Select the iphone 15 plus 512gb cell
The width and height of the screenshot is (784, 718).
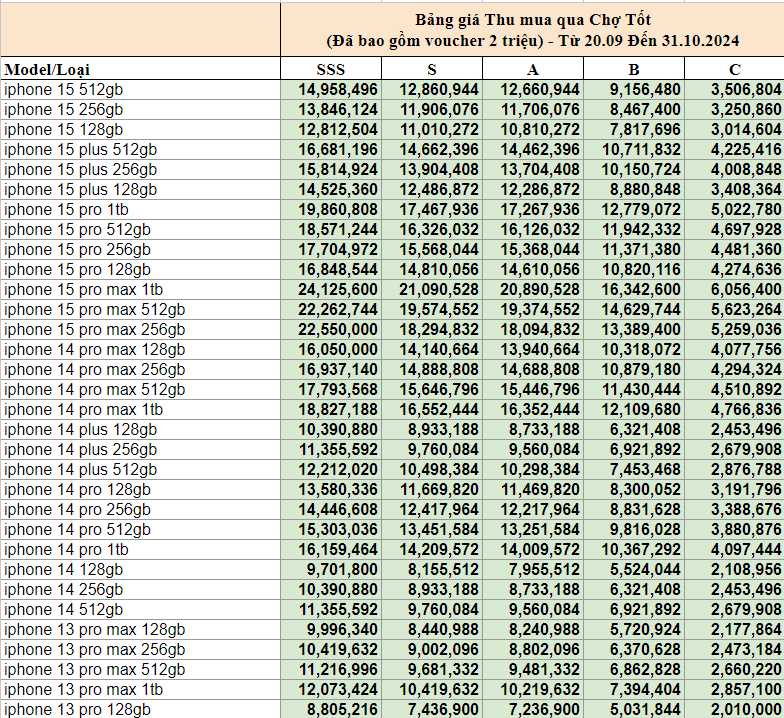click(x=140, y=150)
